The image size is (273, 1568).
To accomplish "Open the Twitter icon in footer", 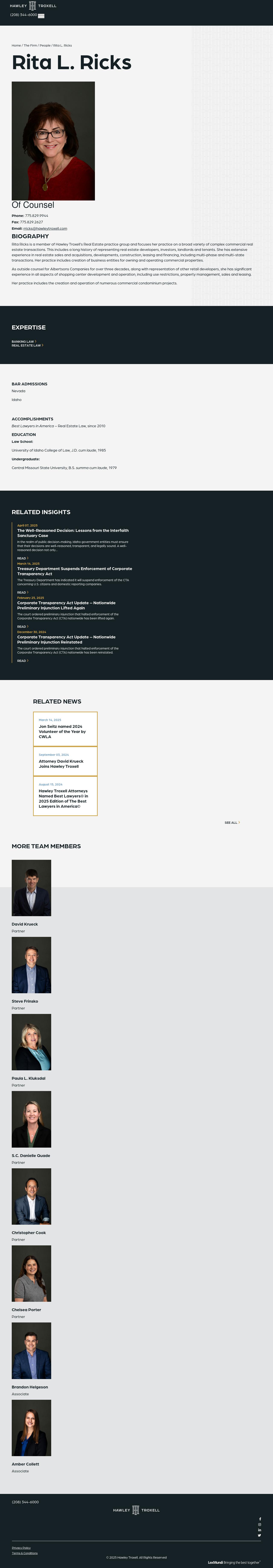I will pos(260,1535).
